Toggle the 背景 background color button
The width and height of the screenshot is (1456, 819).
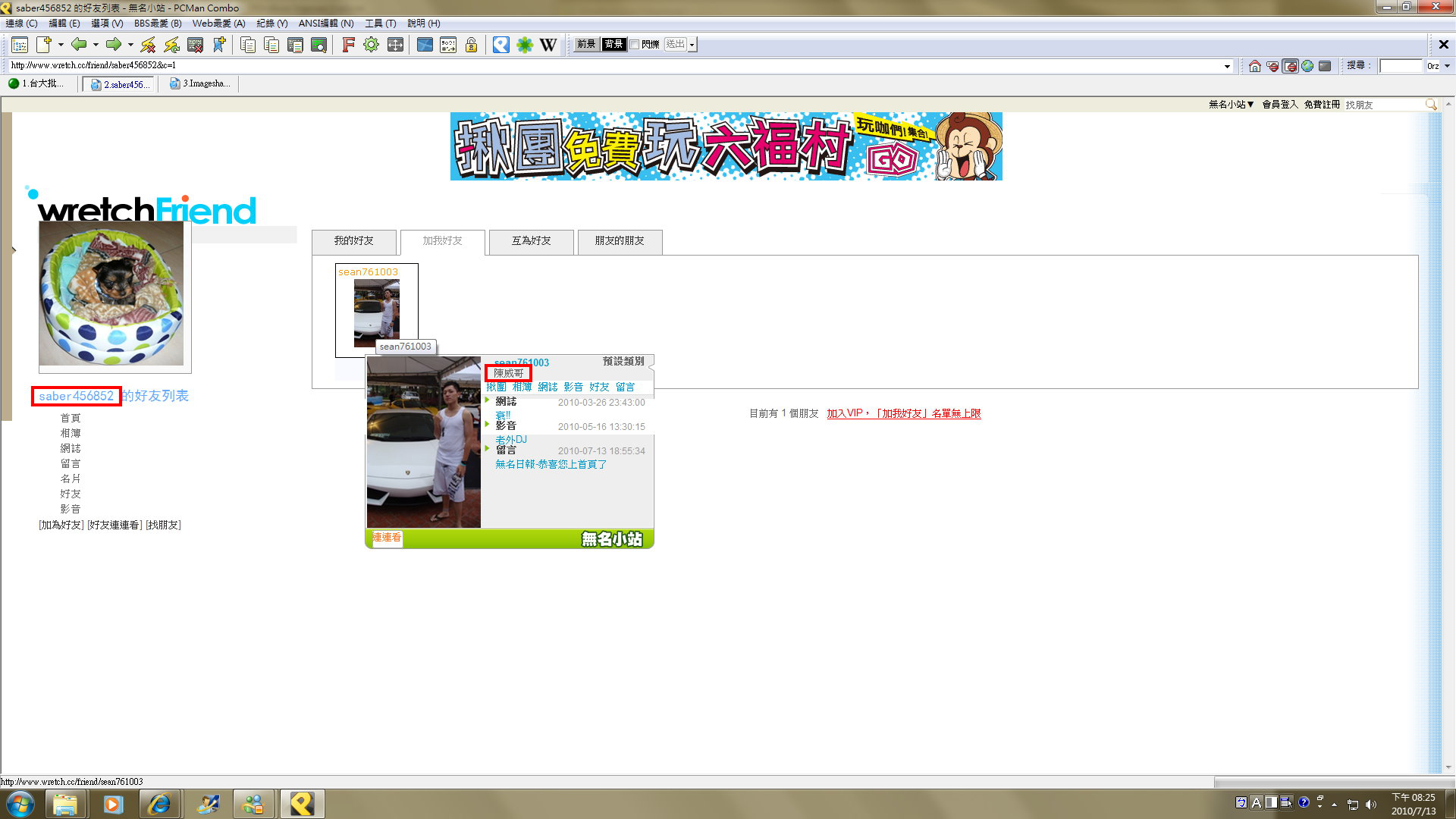[x=613, y=44]
